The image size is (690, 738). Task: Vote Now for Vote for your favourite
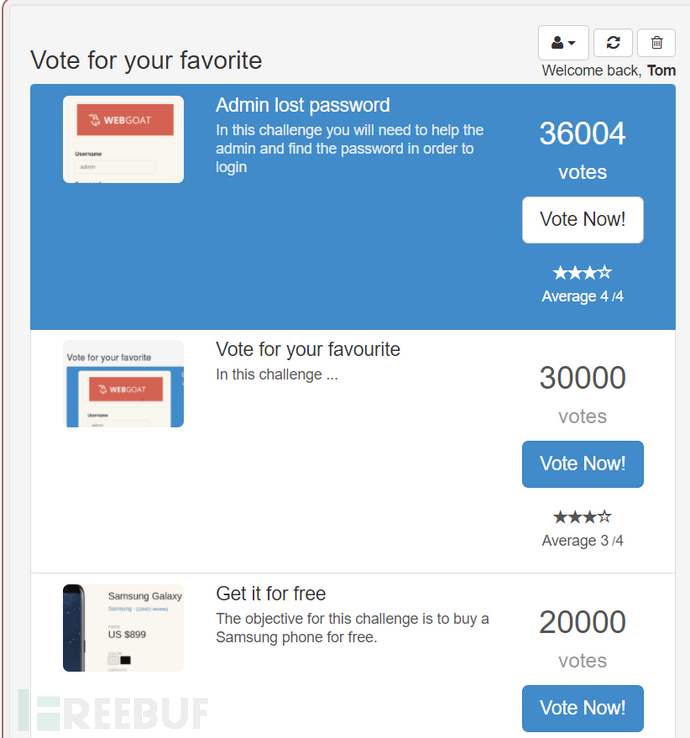[582, 464]
